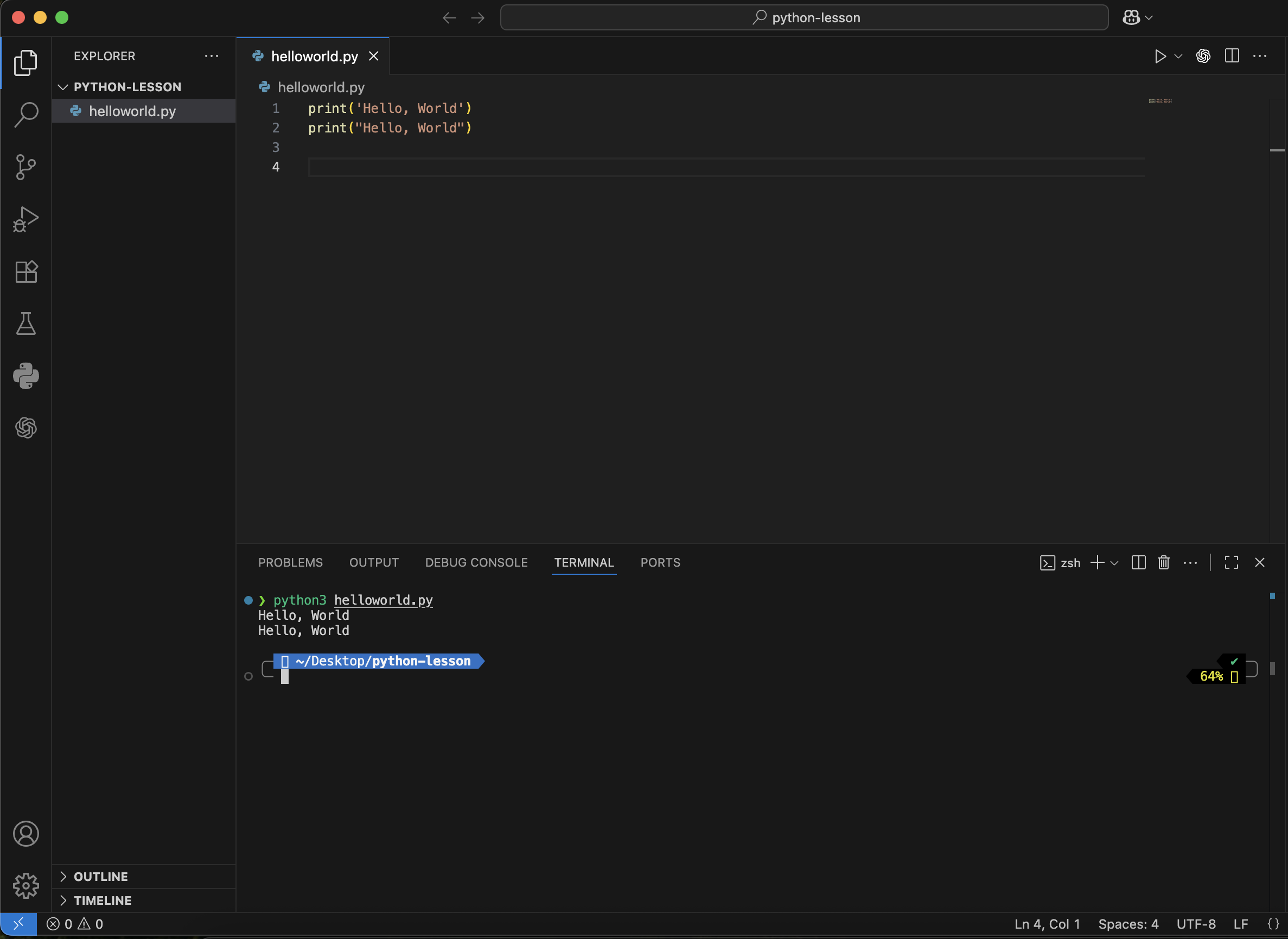1288x939 pixels.
Task: Open the Search view
Action: 25,115
